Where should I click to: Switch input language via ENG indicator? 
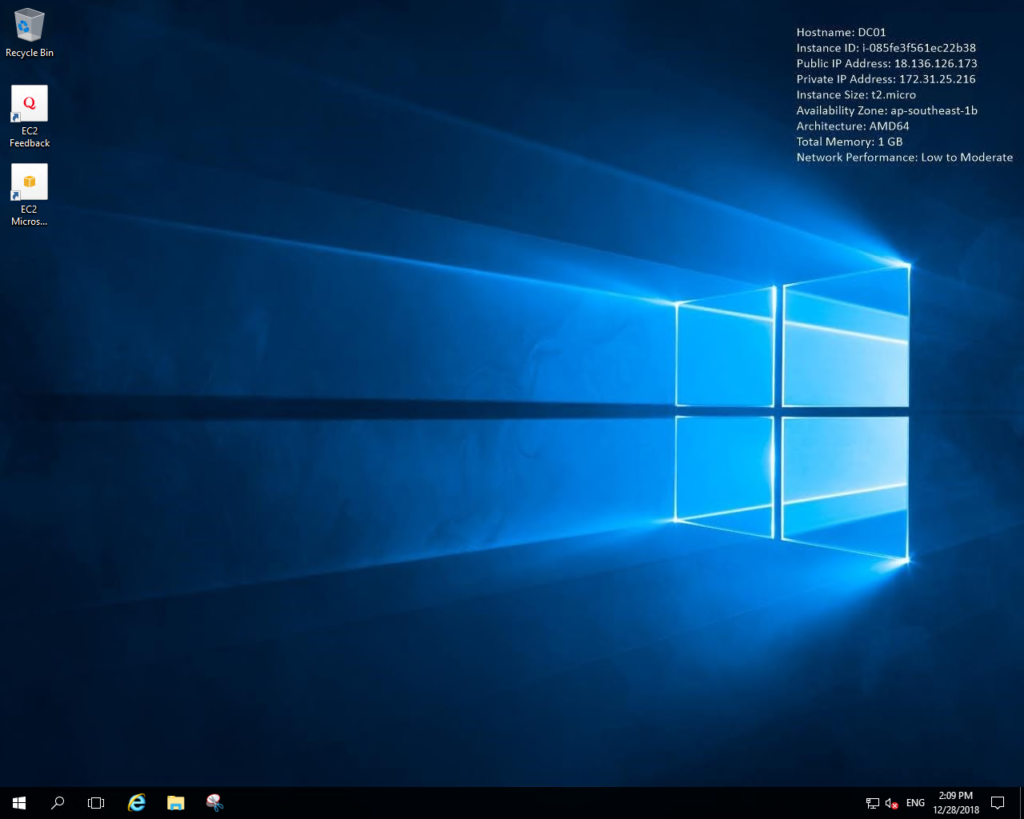[915, 803]
